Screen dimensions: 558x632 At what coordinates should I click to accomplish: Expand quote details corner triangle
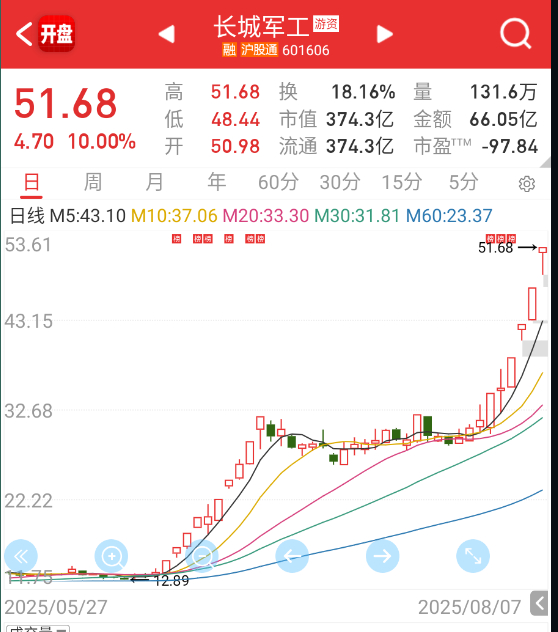pos(546,162)
